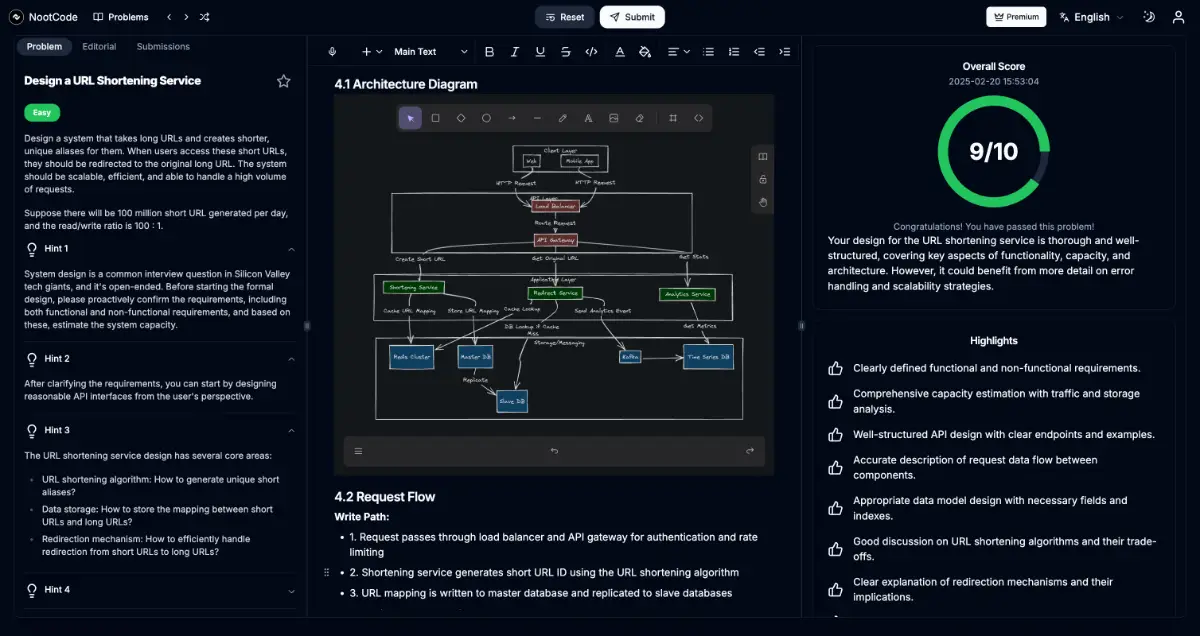This screenshot has height=636, width=1200.
Task: Select the rectangle shape tool in diagram toolbar
Action: click(x=435, y=118)
